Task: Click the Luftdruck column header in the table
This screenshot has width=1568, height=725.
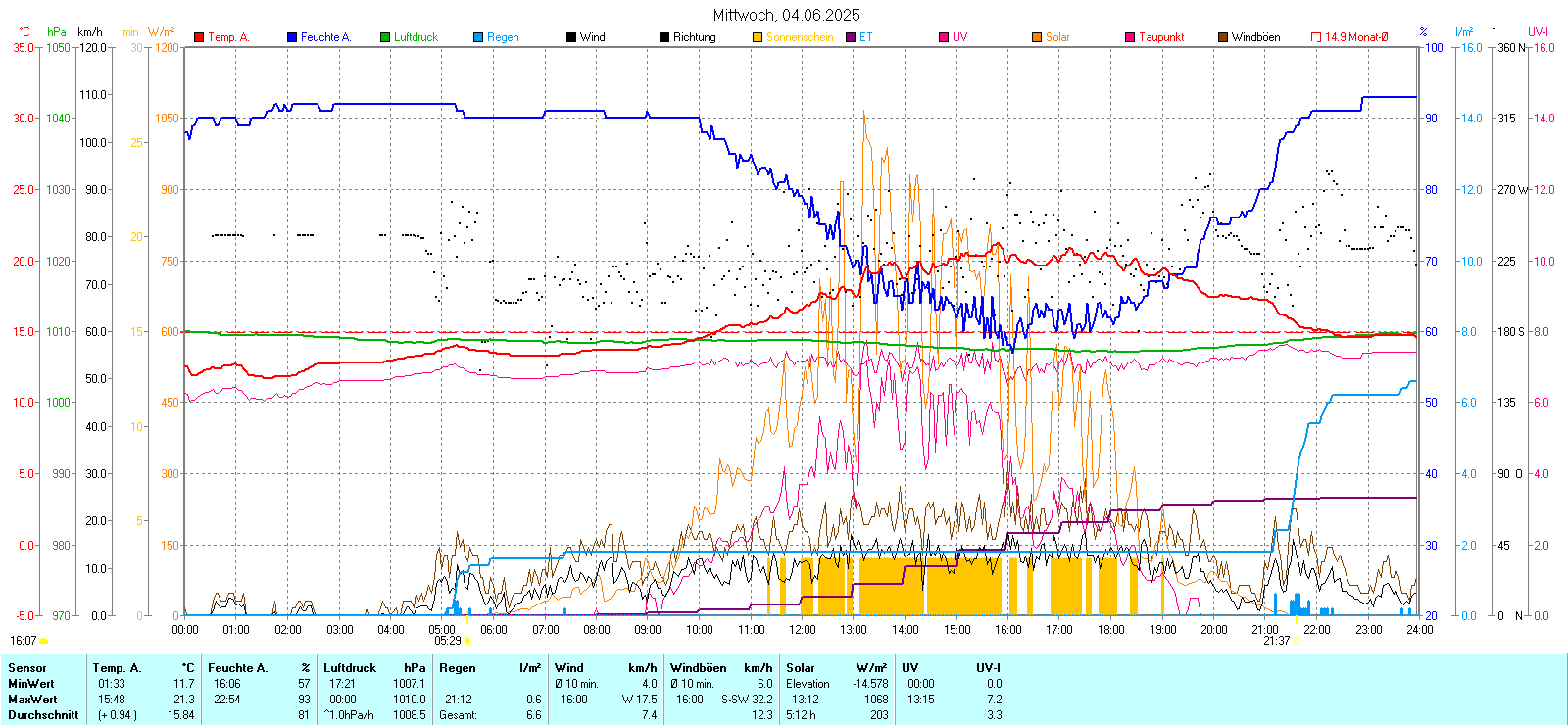Action: pos(350,668)
